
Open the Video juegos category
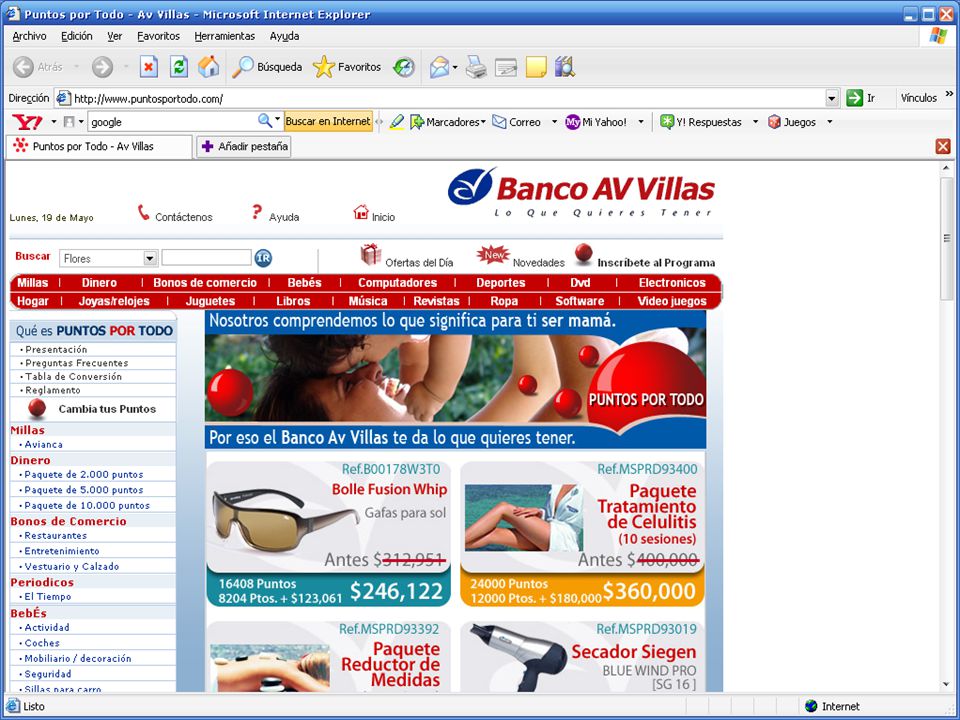(672, 301)
